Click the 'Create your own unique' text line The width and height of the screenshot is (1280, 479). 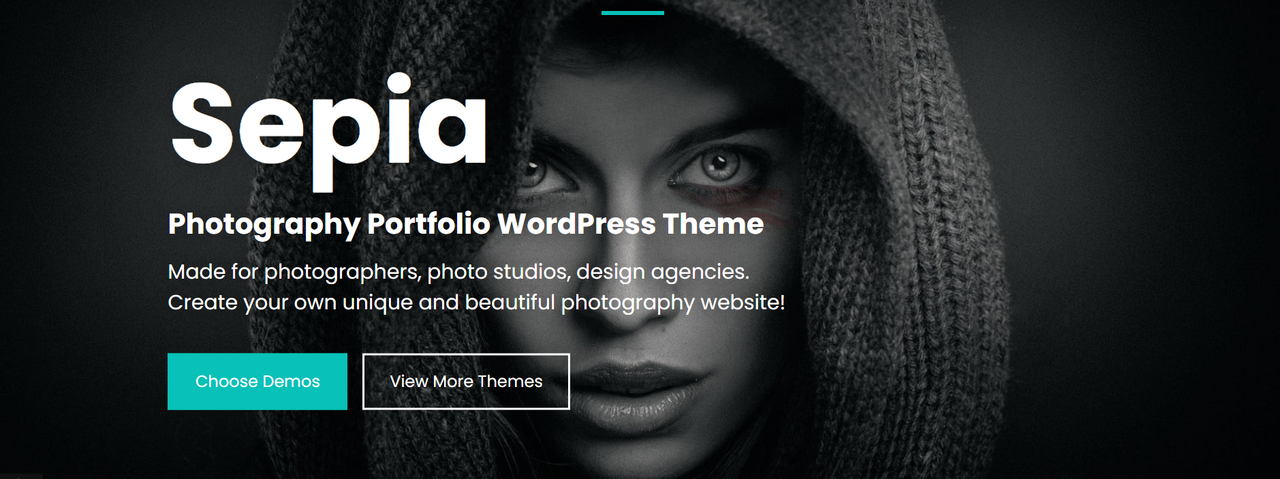pos(476,302)
